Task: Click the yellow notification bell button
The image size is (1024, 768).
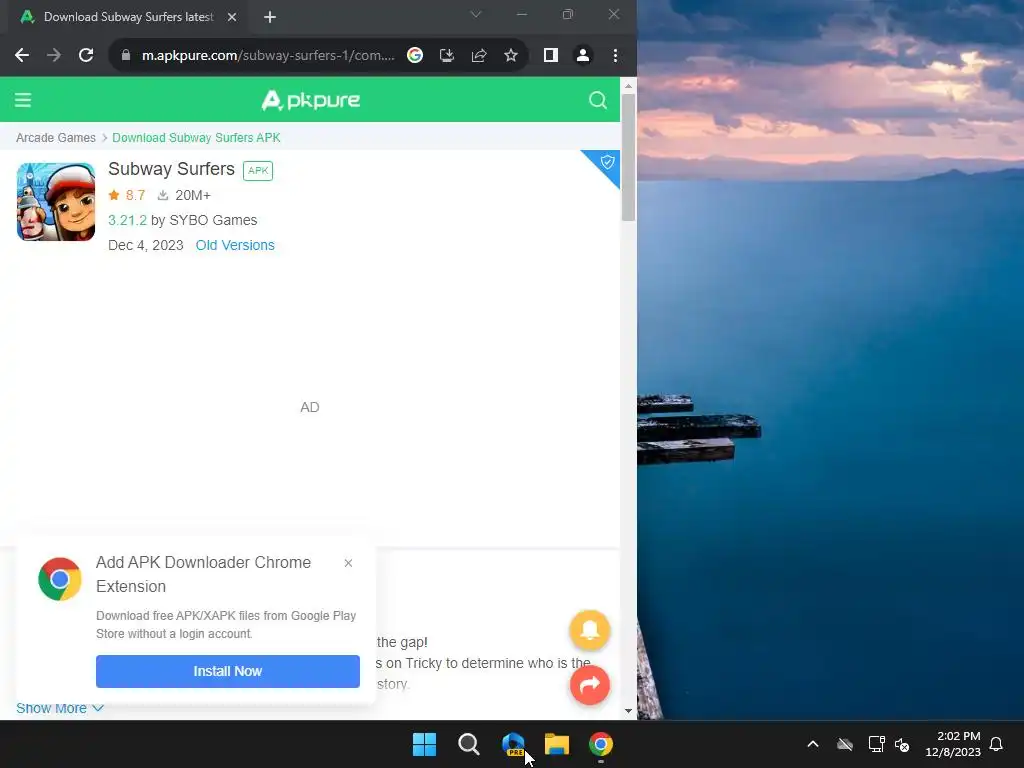Action: (x=590, y=630)
